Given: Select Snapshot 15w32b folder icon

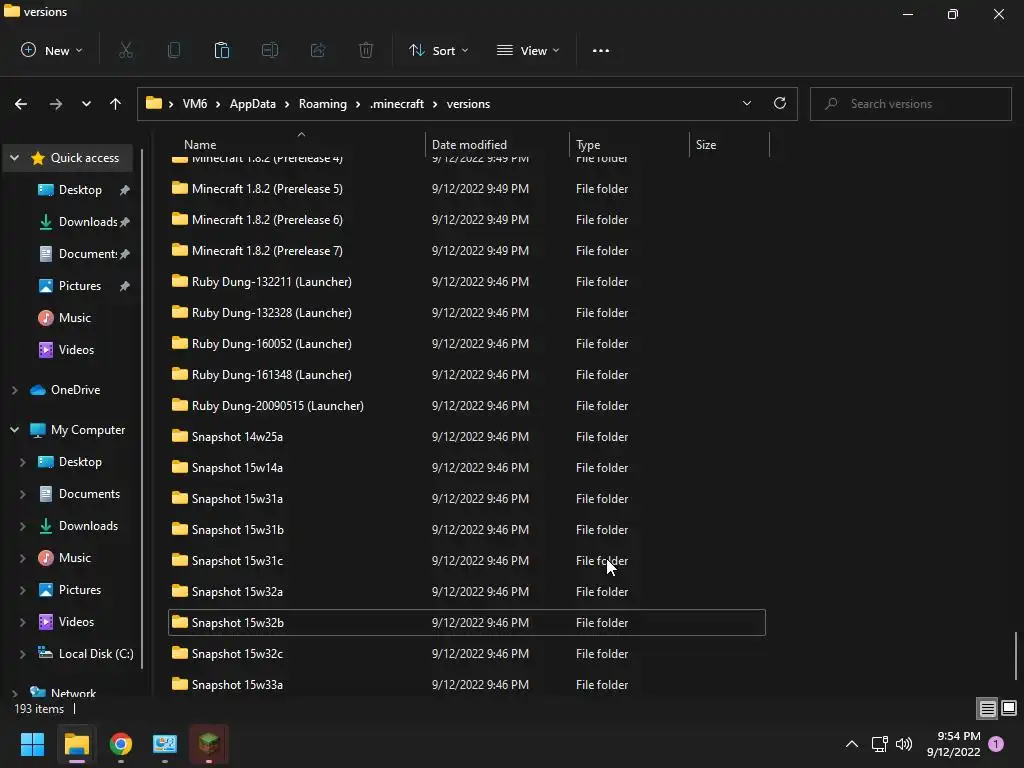Looking at the screenshot, I should coord(180,622).
